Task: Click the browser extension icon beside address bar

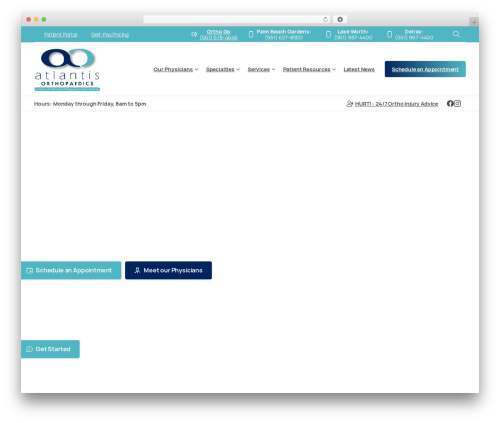Action: [x=340, y=19]
